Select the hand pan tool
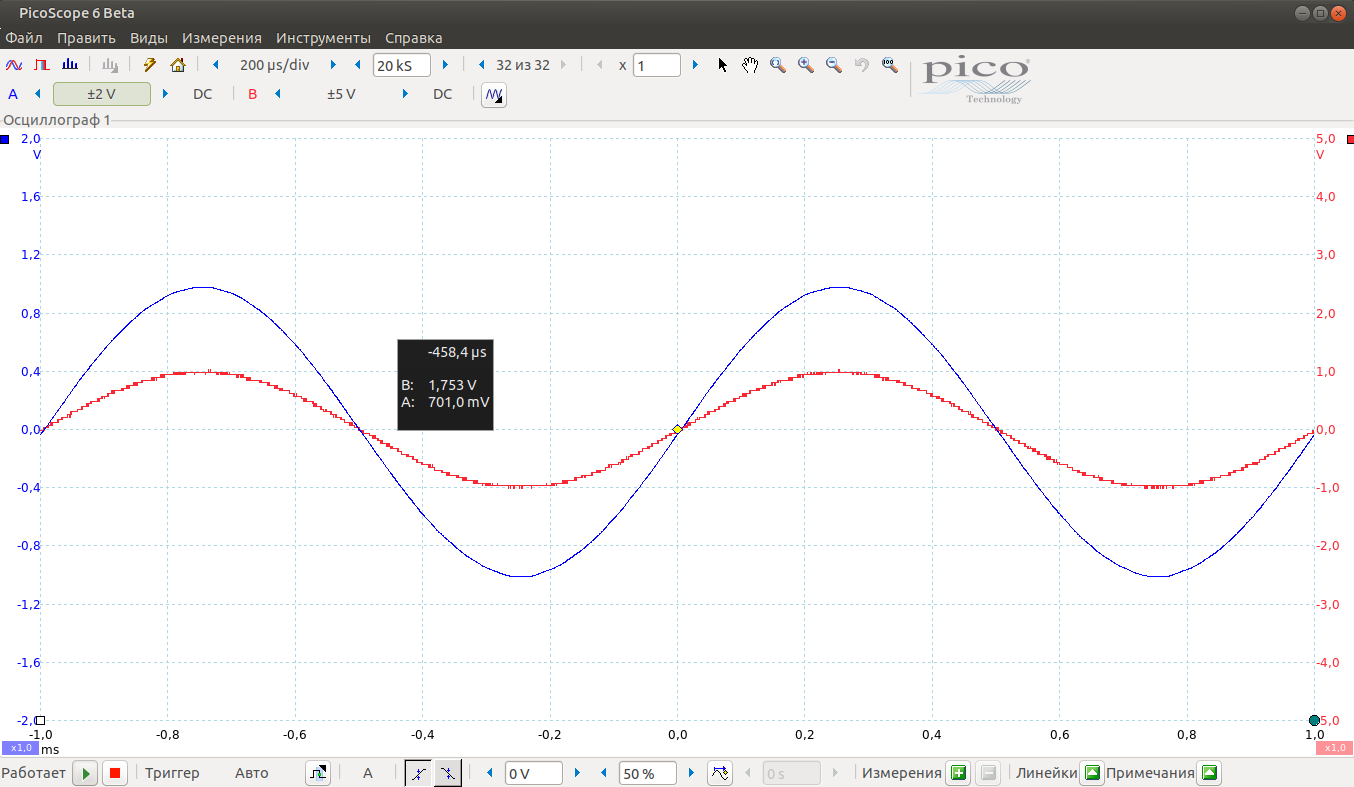The width and height of the screenshot is (1354, 787). tap(750, 64)
